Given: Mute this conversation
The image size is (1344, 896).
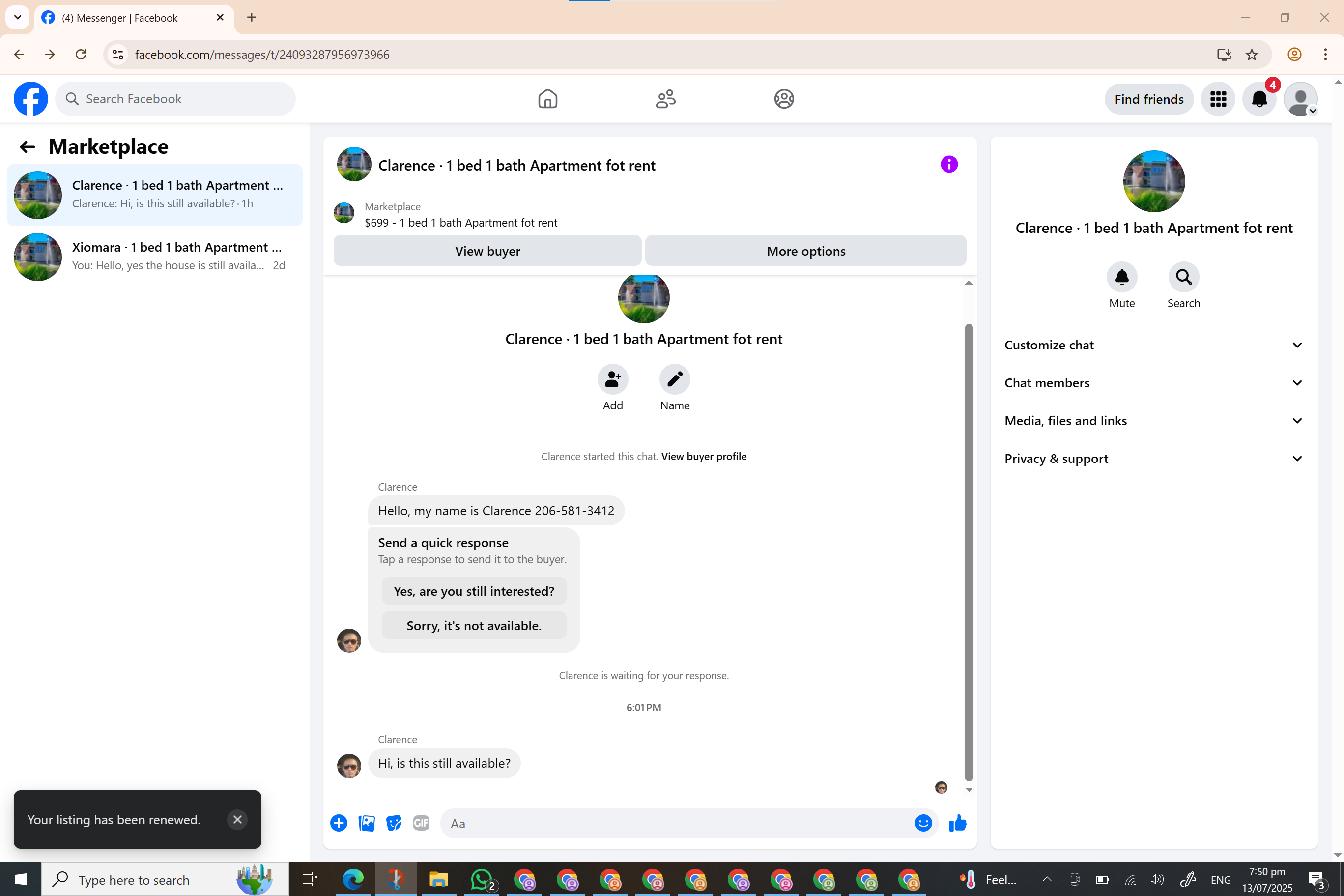Looking at the screenshot, I should 1121,278.
